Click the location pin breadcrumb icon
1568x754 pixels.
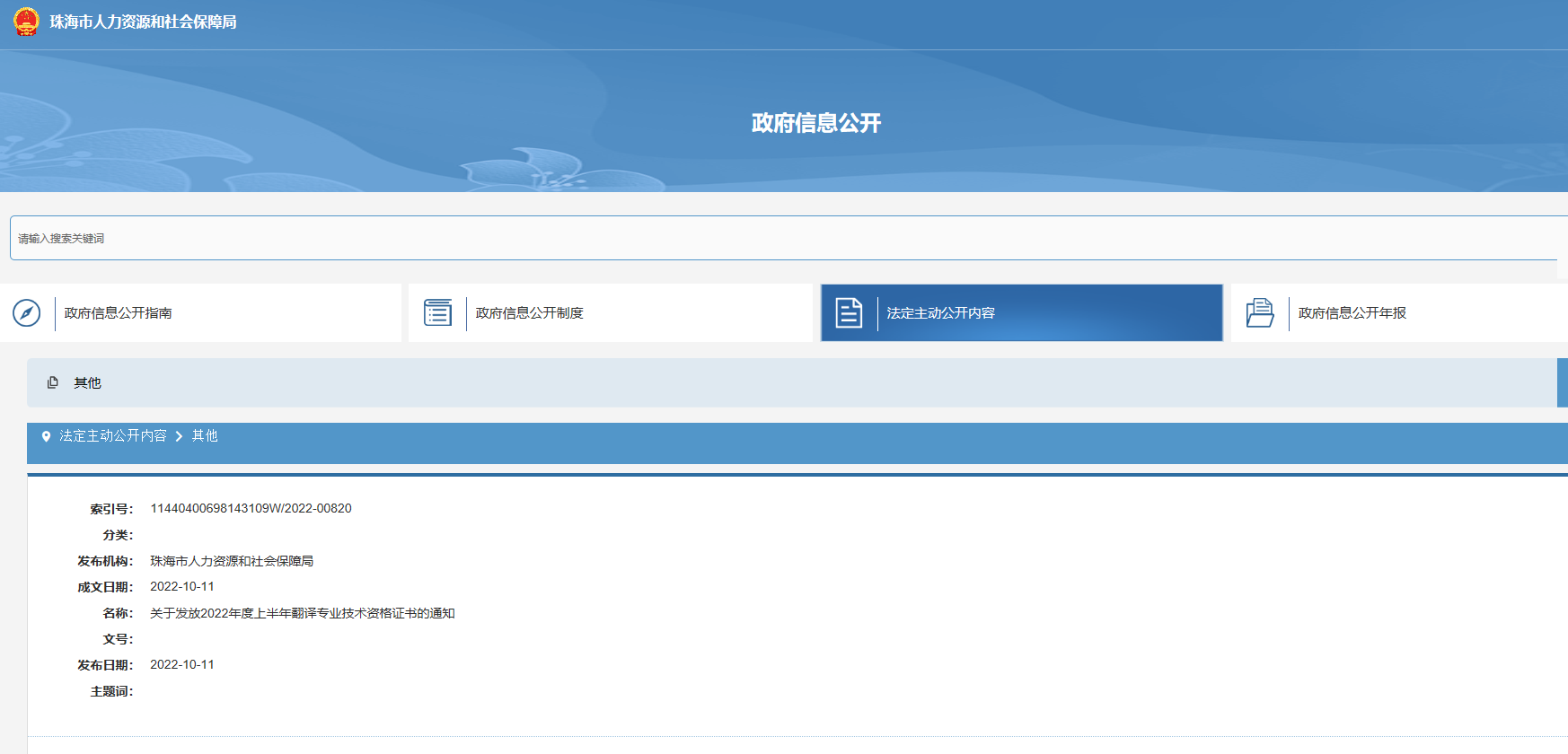coord(47,436)
